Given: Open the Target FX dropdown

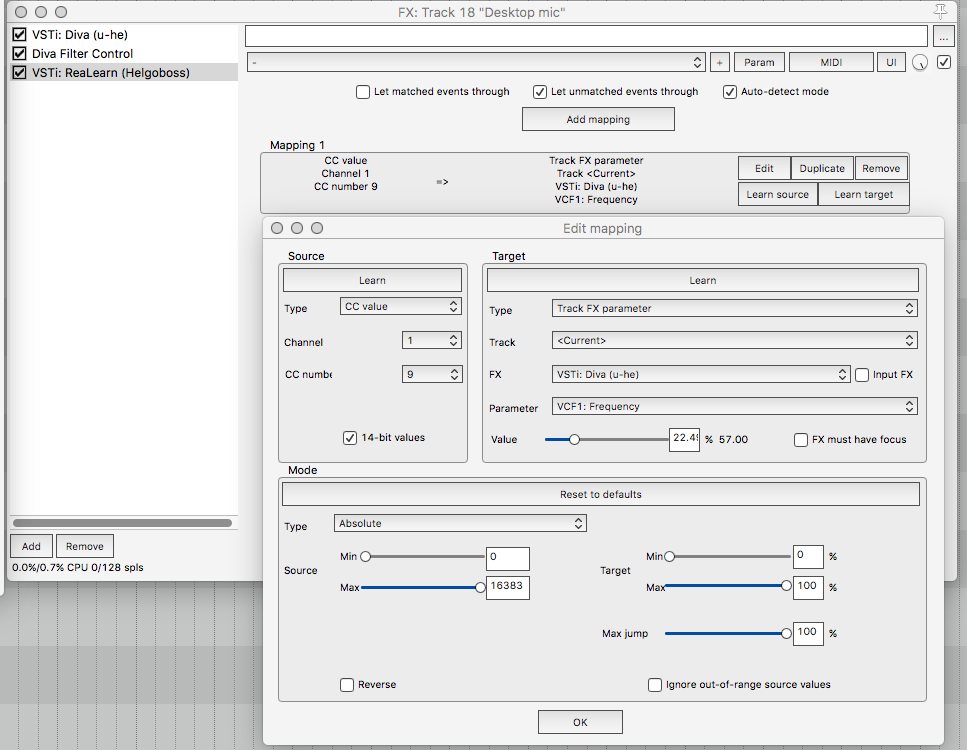Looking at the screenshot, I should tap(701, 375).
